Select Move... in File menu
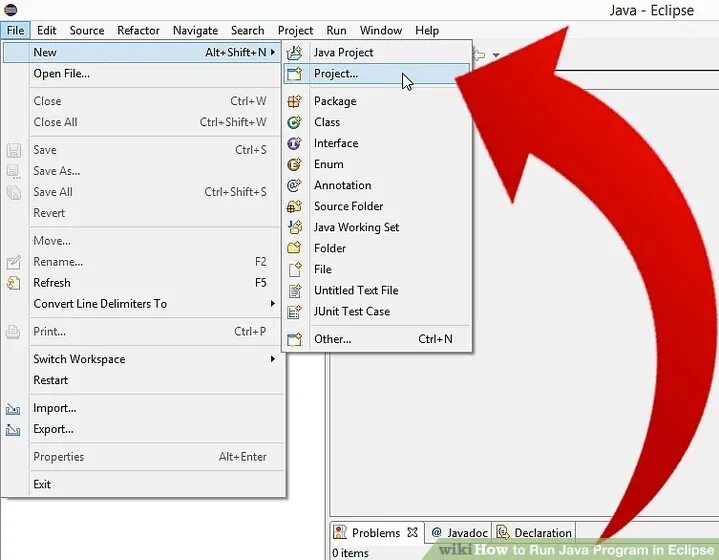The width and height of the screenshot is (719, 560). tap(144, 241)
